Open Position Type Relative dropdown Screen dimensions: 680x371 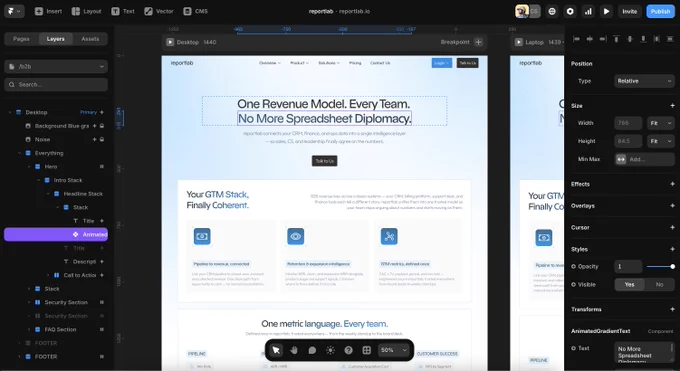(x=644, y=81)
